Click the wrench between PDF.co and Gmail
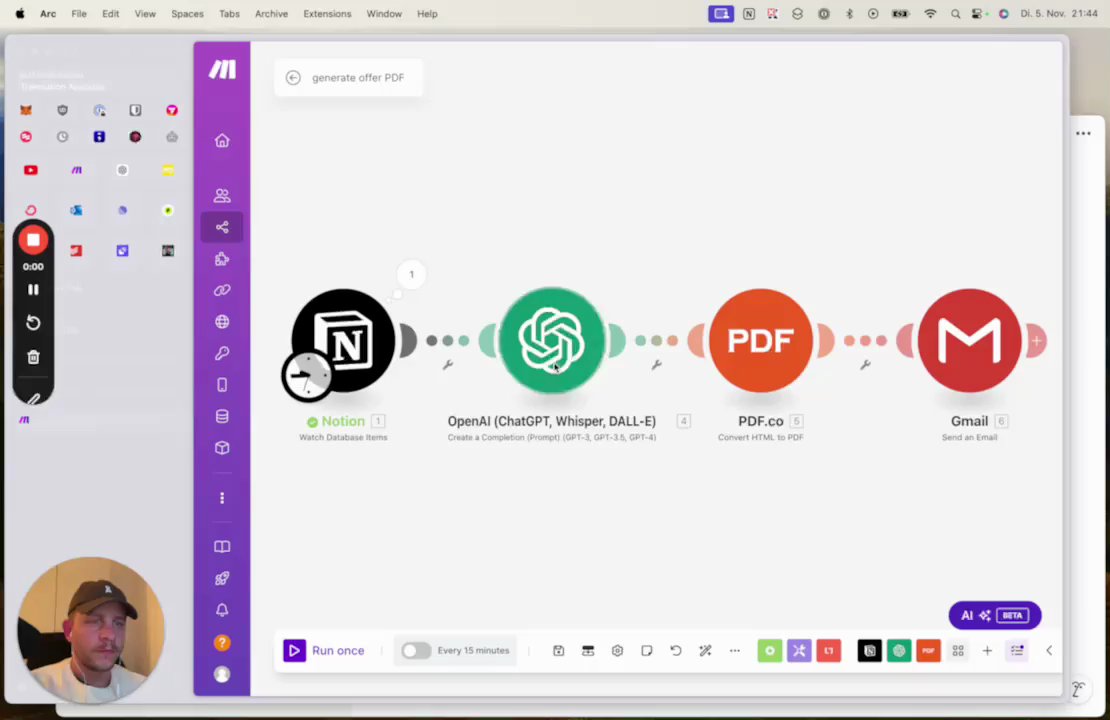Screen dimensions: 1110x720 coord(865,365)
